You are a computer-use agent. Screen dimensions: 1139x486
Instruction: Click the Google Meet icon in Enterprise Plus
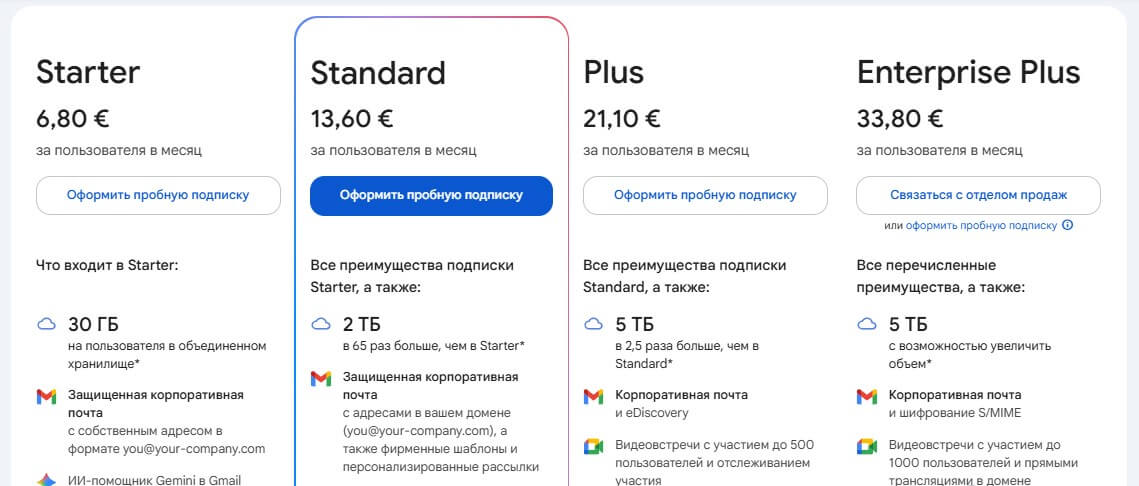[x=867, y=446]
